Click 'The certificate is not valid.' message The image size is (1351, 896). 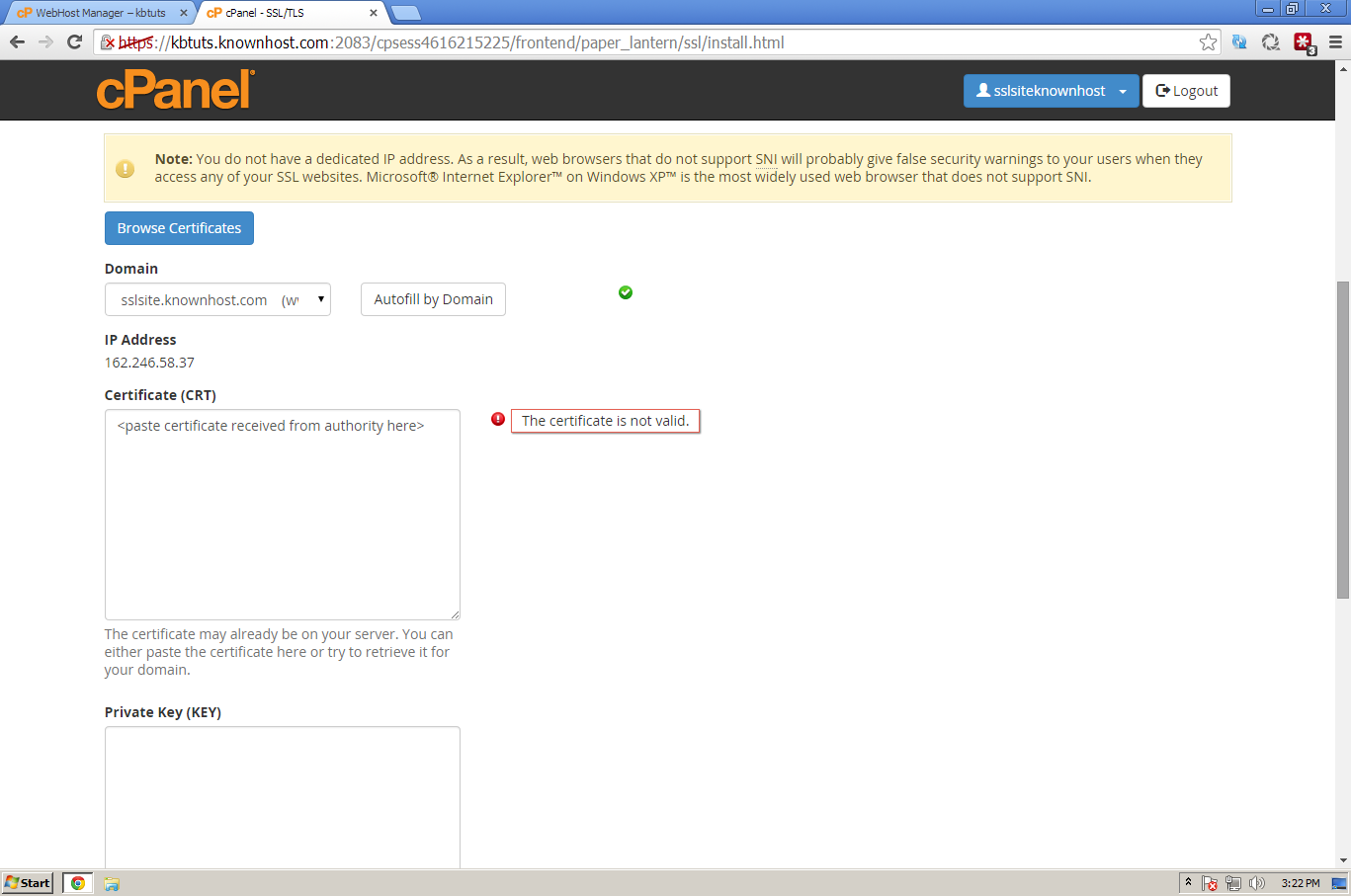click(x=605, y=421)
